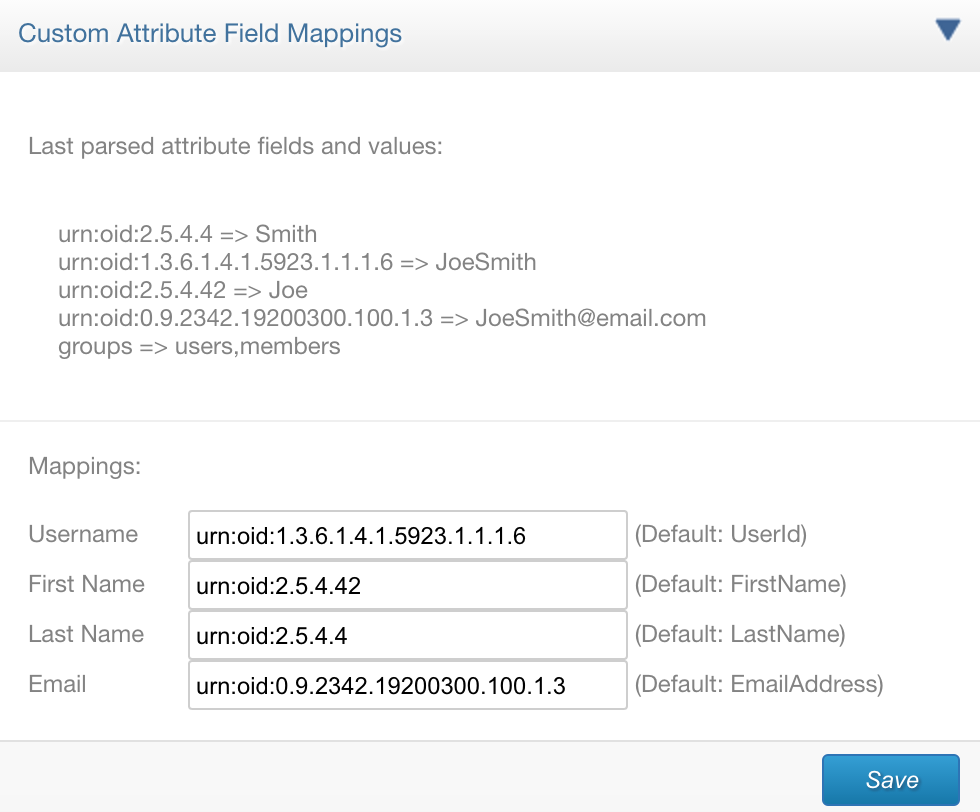This screenshot has width=980, height=812.
Task: Click the Custom Attribute Field Mappings title
Action: click(210, 34)
